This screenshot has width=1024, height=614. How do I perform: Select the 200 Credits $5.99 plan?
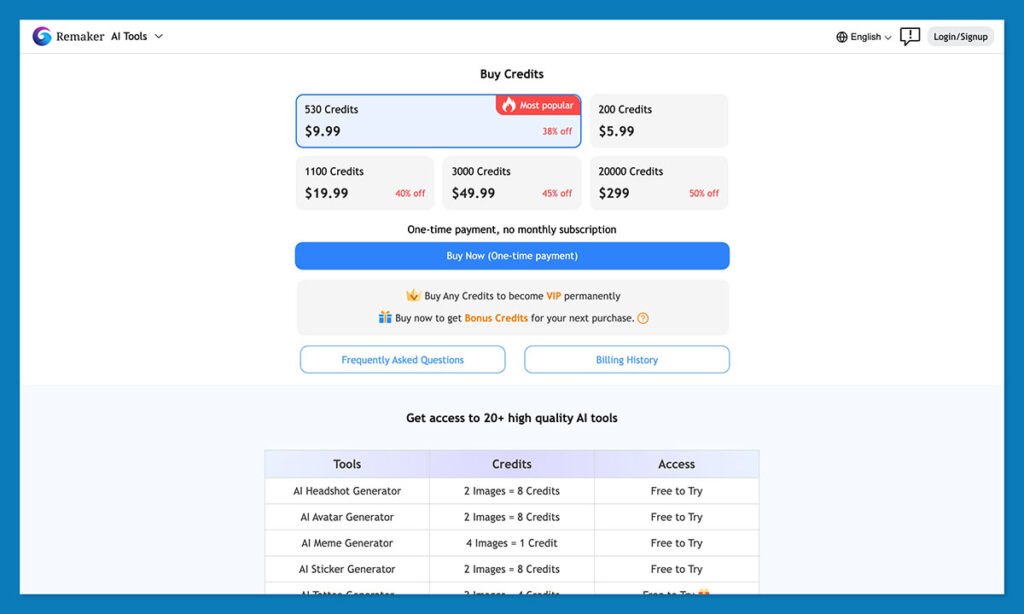point(658,120)
